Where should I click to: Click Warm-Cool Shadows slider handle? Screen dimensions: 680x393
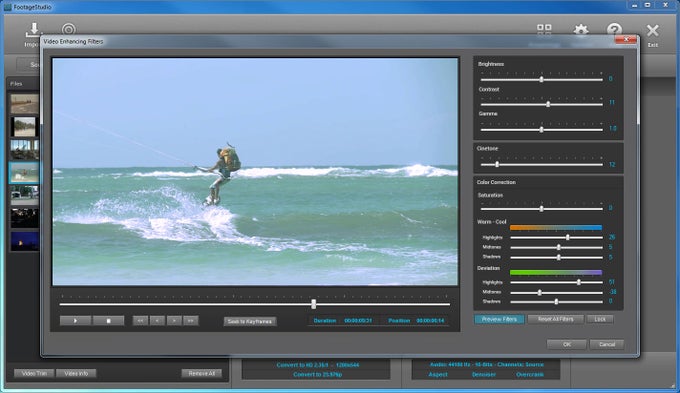pyautogui.click(x=559, y=257)
